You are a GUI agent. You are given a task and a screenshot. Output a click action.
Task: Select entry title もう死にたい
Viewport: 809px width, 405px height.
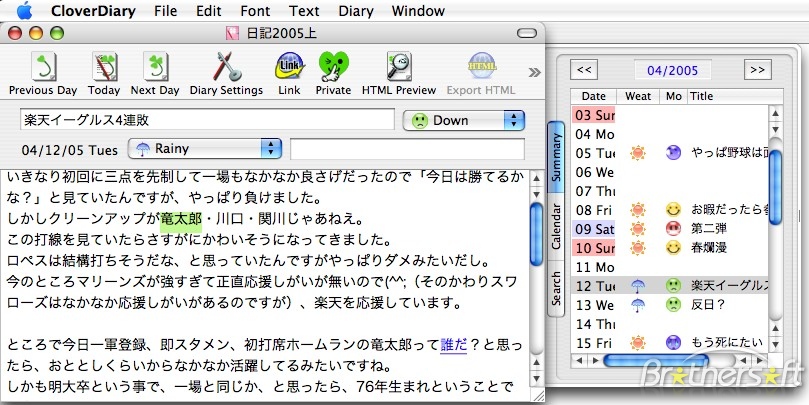[726, 342]
